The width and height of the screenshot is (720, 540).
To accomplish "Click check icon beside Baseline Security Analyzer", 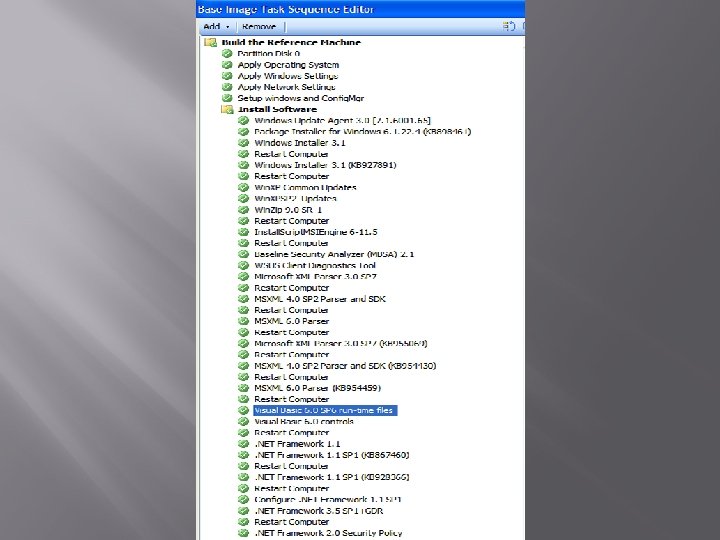I will [243, 254].
